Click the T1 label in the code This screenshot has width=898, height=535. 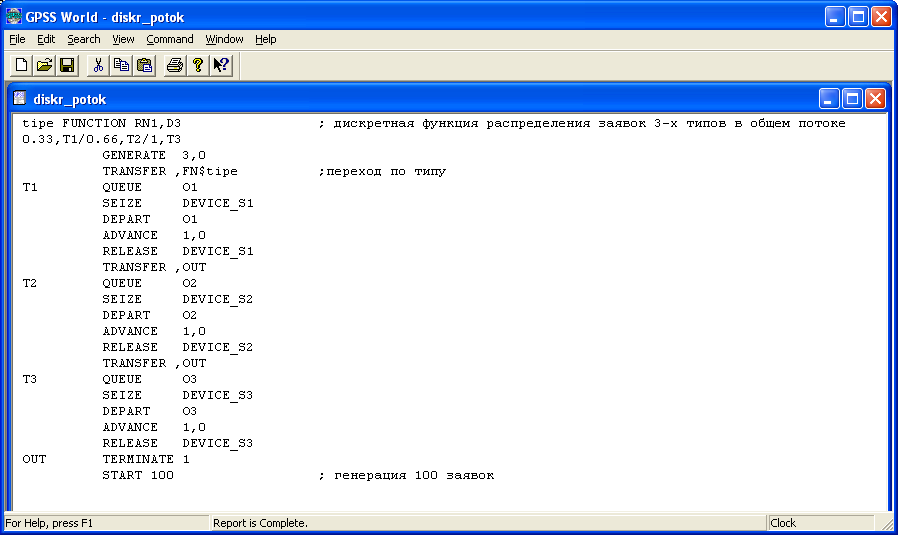30,187
